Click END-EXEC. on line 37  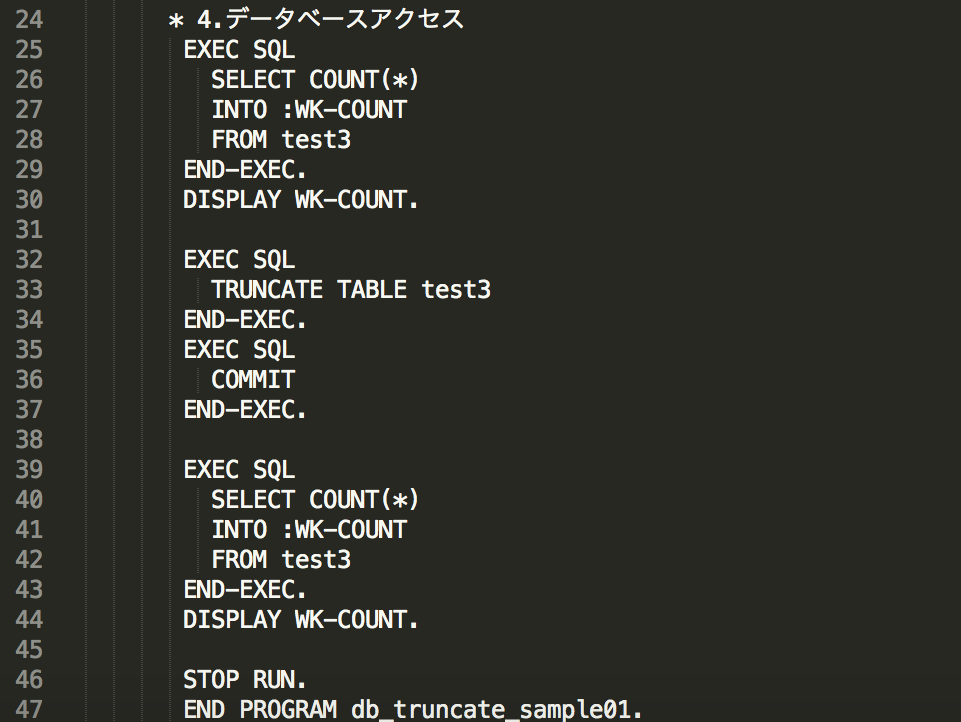pos(245,410)
